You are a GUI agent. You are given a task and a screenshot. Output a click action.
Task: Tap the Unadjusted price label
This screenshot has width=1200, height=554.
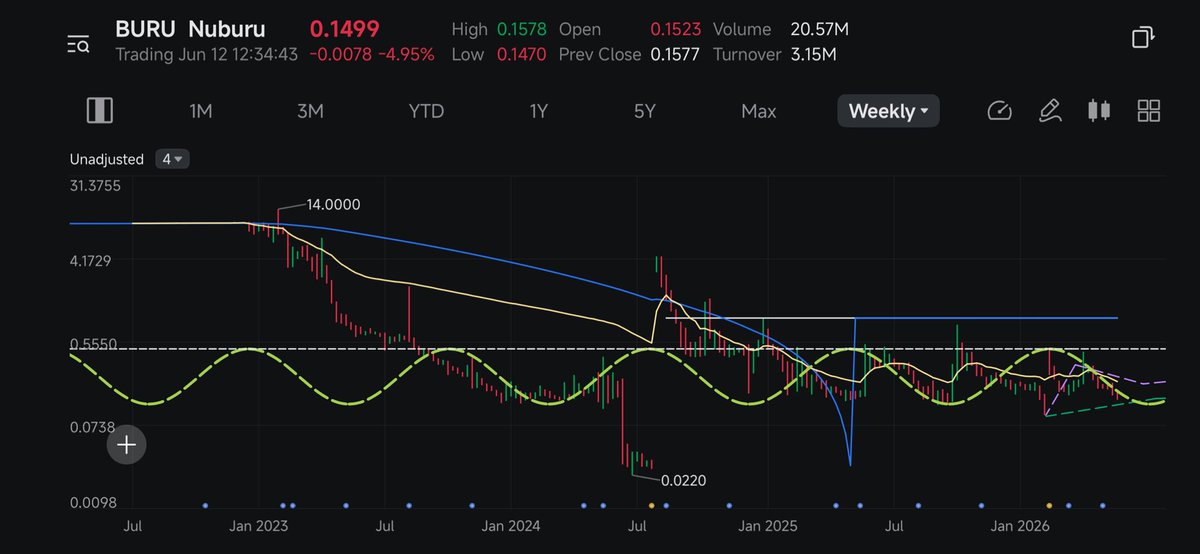[x=107, y=159]
